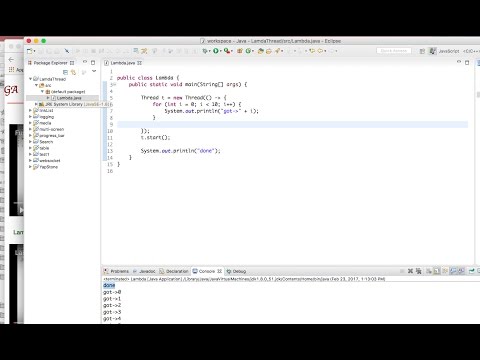The height and width of the screenshot is (360, 480).
Task: Click Remove Launch X icon in Console
Action: pyautogui.click(x=410, y=271)
